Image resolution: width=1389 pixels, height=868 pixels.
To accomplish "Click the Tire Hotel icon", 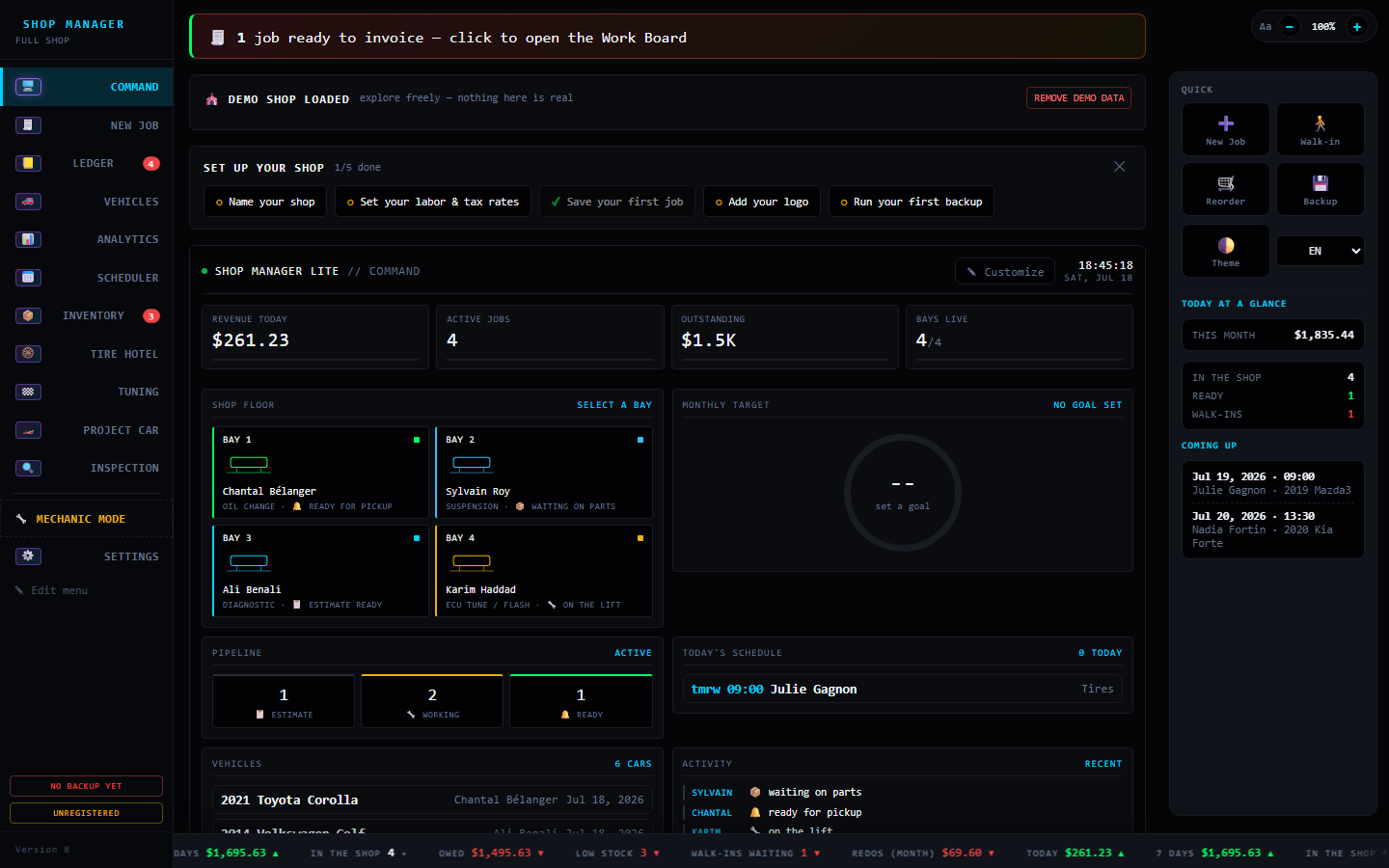I will click(28, 354).
